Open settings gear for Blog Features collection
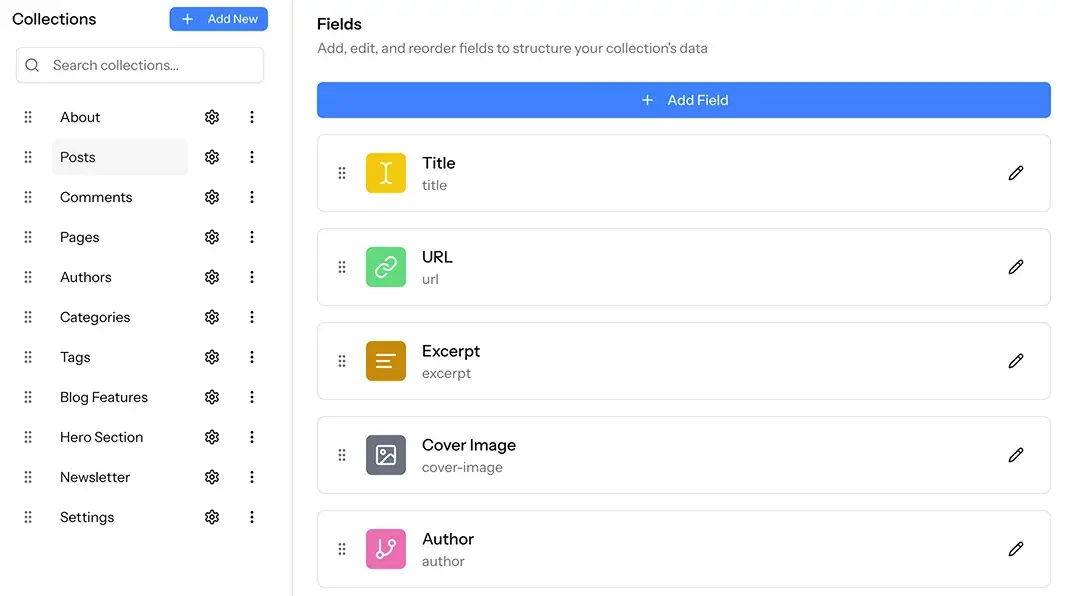The width and height of the screenshot is (1069, 596). 212,397
